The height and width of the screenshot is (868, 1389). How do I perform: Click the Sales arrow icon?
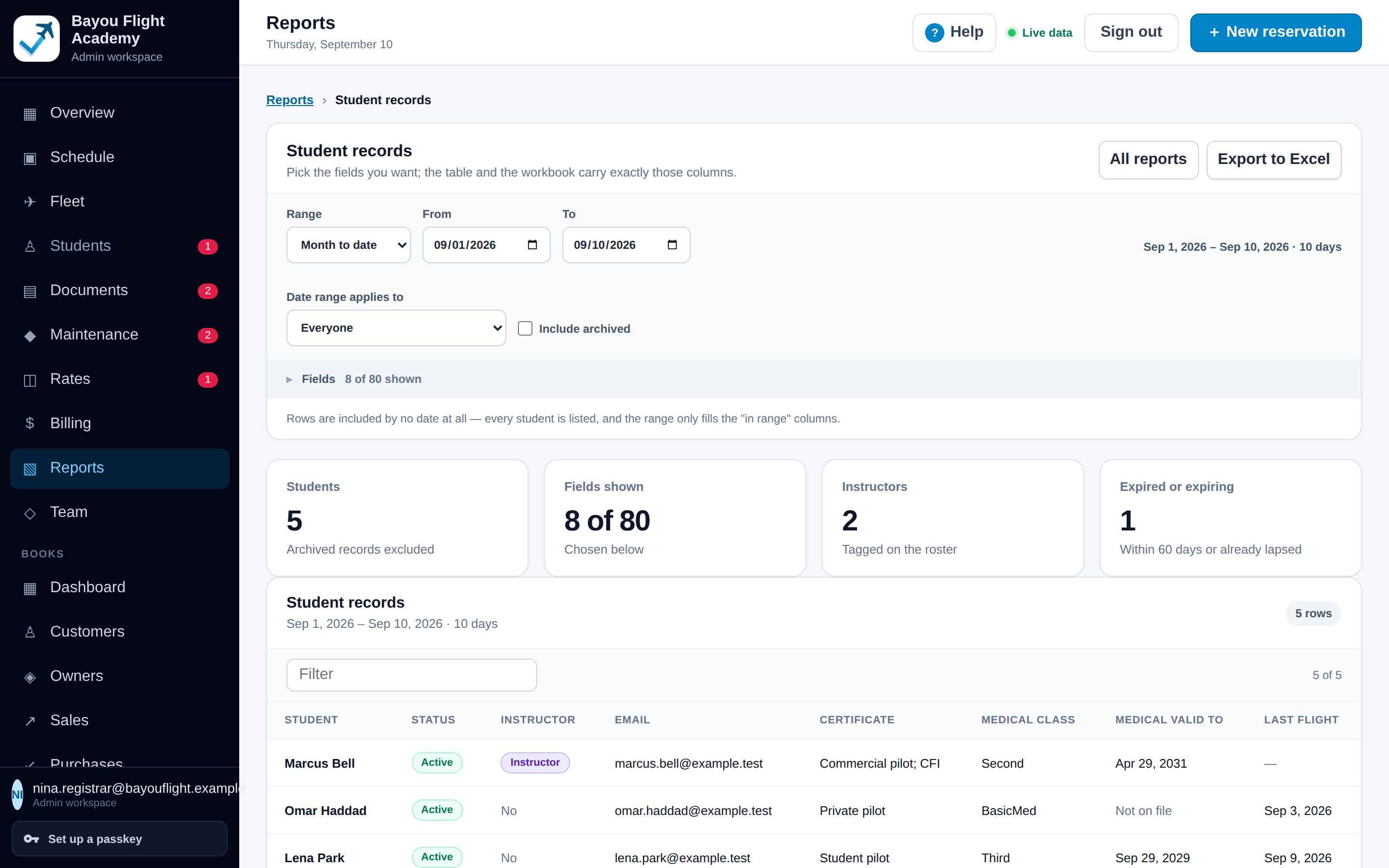pyautogui.click(x=30, y=721)
